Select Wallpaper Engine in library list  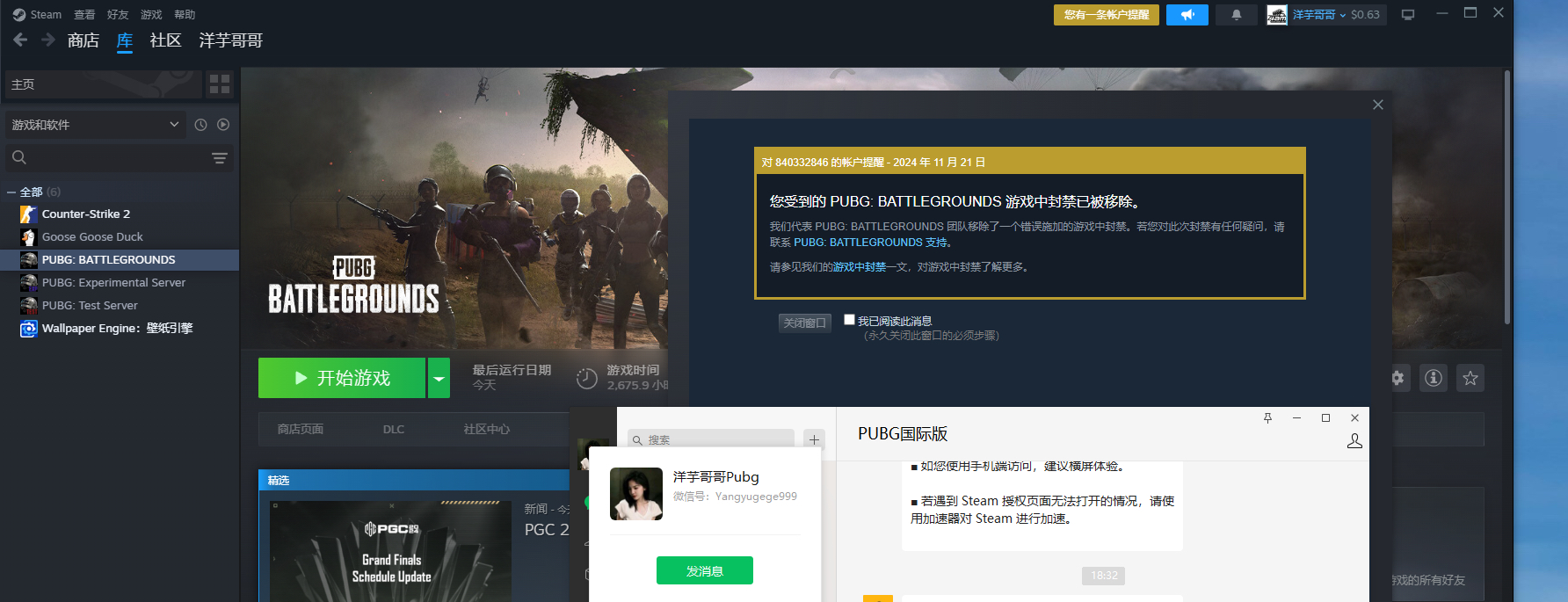pos(120,328)
